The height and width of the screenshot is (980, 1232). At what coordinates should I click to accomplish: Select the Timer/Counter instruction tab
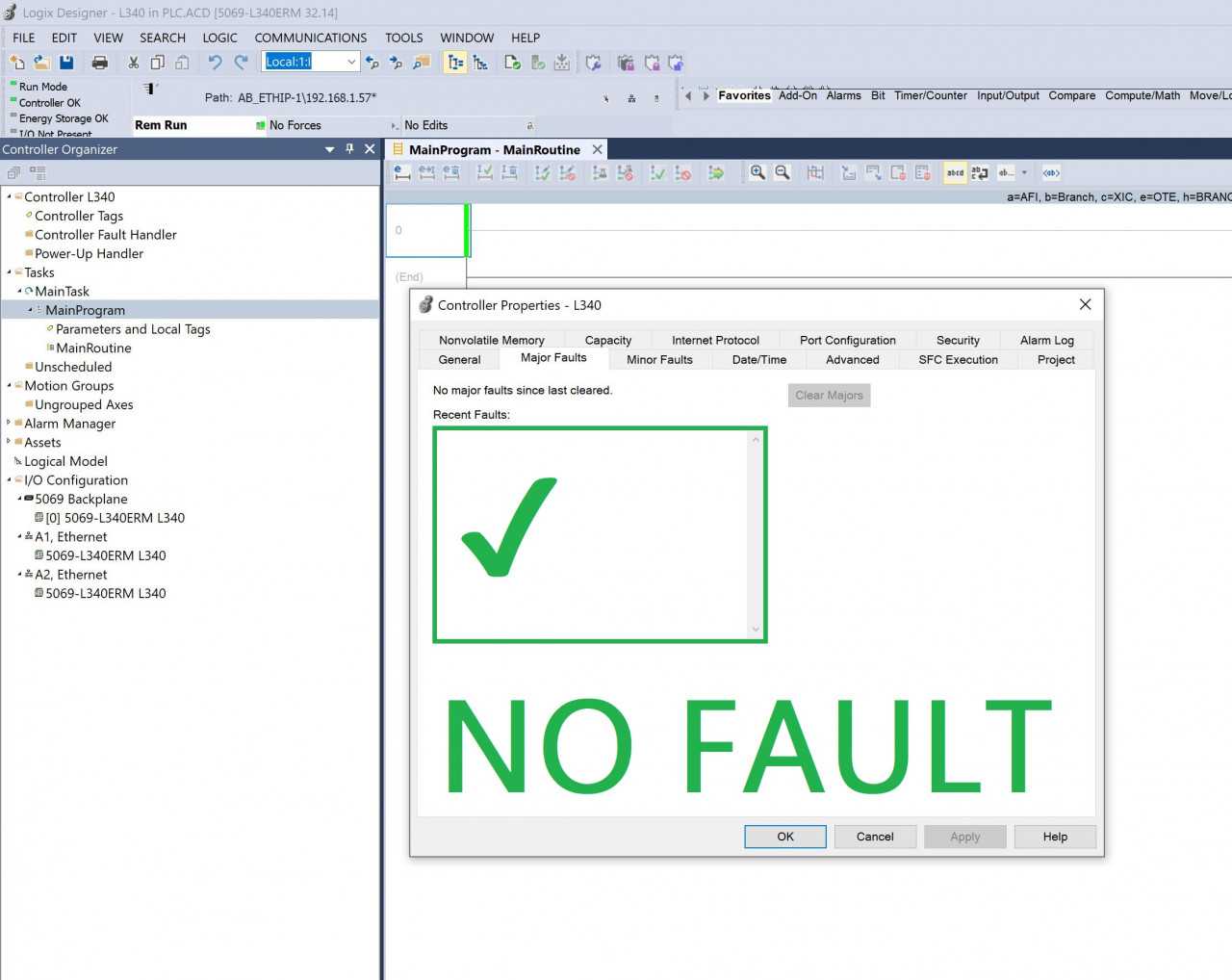[931, 95]
